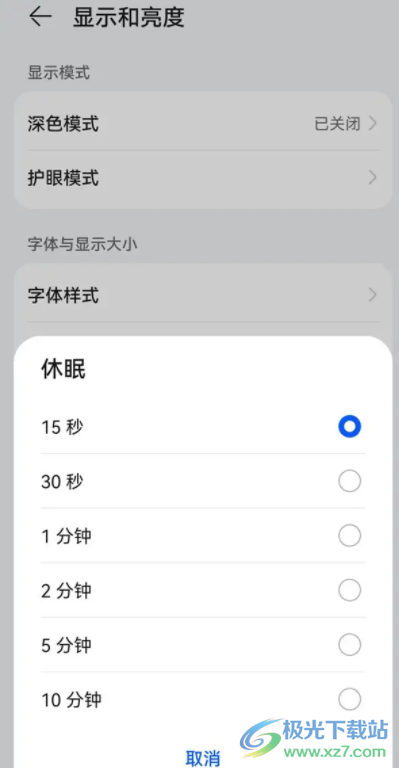Image resolution: width=399 pixels, height=768 pixels.
Task: Open the 字体样式 chevron arrow
Action: [x=373, y=295]
